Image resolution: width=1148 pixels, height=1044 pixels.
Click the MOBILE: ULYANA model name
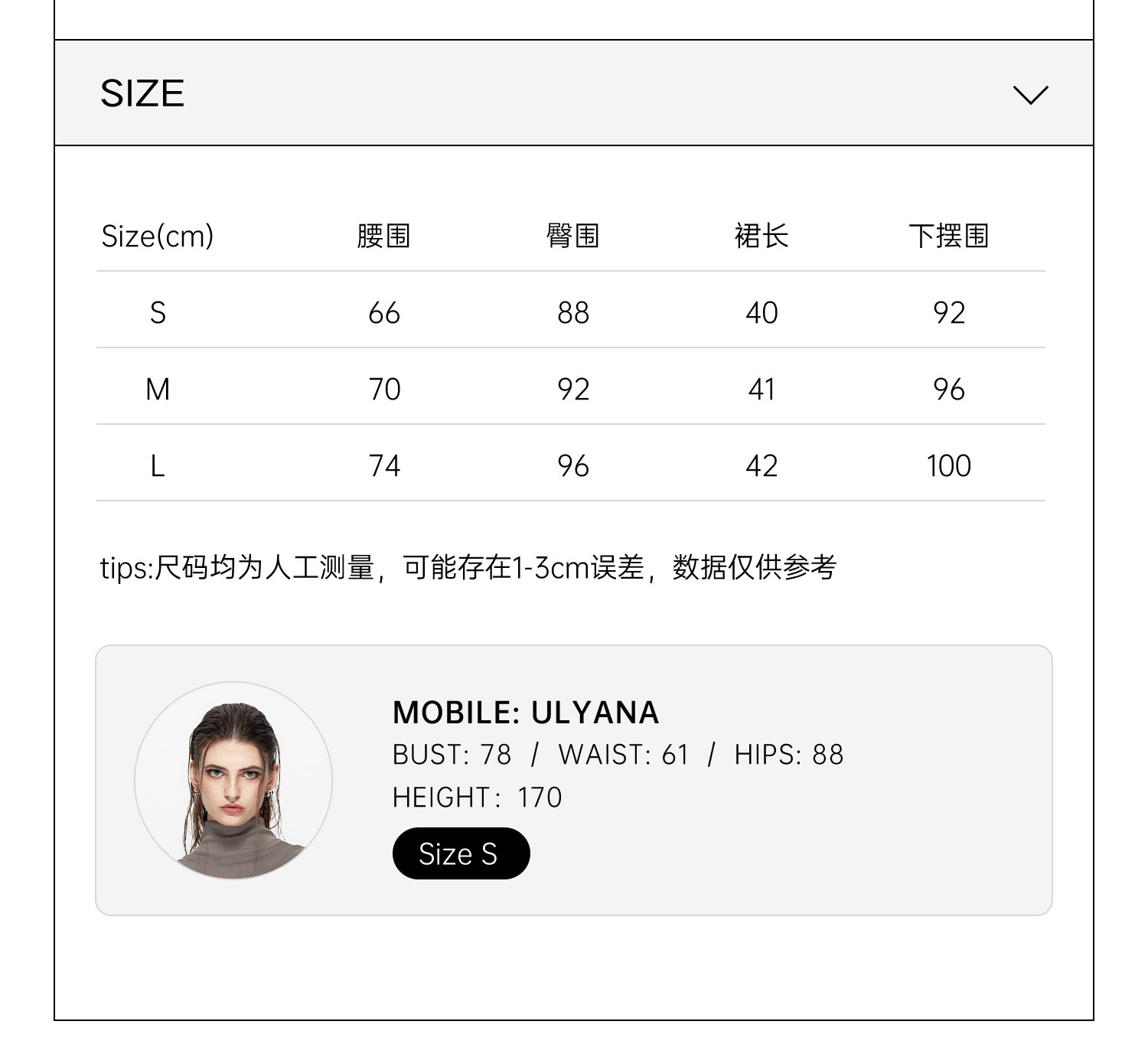(526, 713)
